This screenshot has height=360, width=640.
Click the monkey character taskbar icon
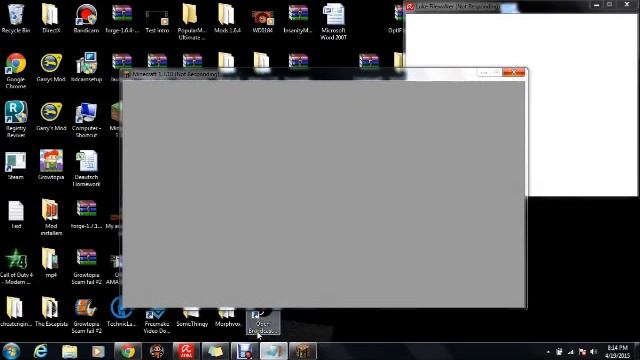pos(157,351)
